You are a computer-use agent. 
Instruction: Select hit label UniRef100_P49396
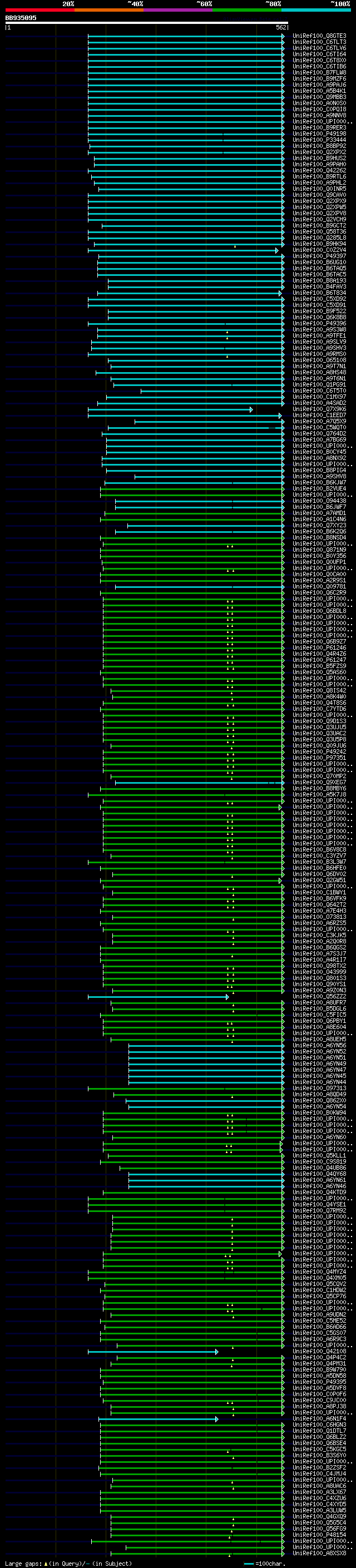(319, 324)
